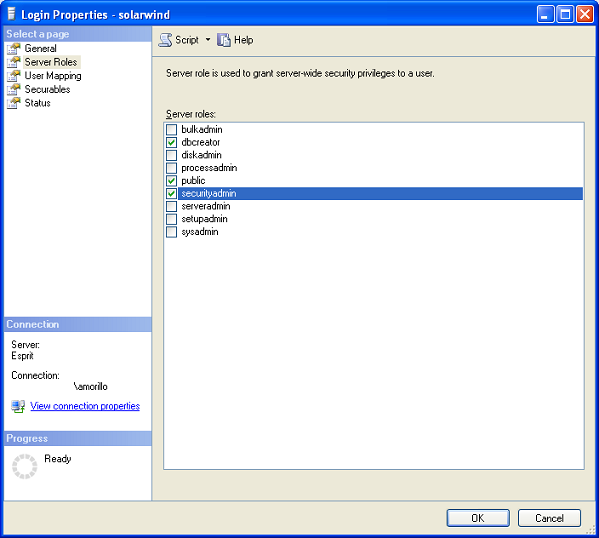Click the Ready progress status
599x538 pixels.
(x=58, y=459)
